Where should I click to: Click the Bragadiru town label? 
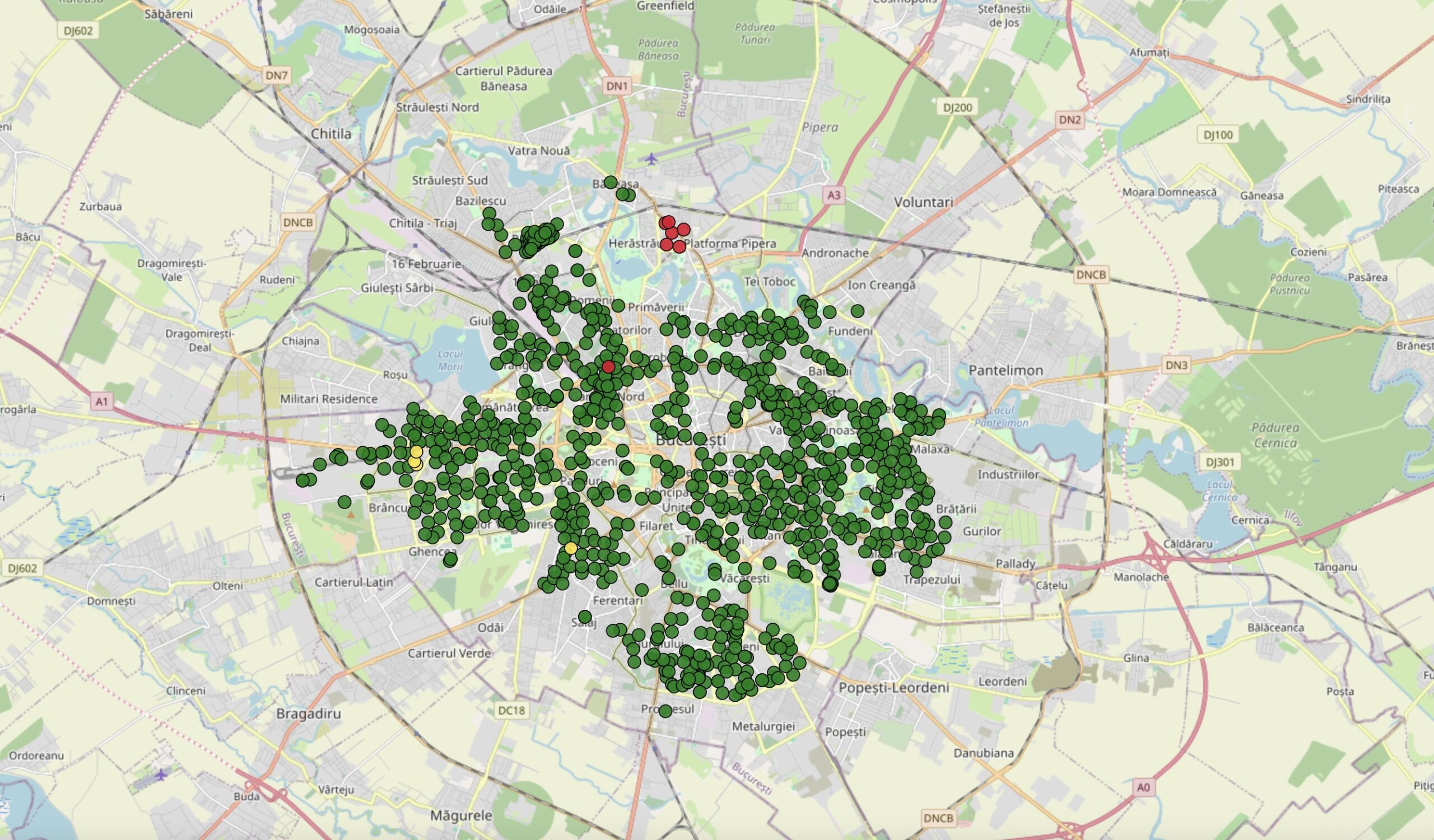309,713
